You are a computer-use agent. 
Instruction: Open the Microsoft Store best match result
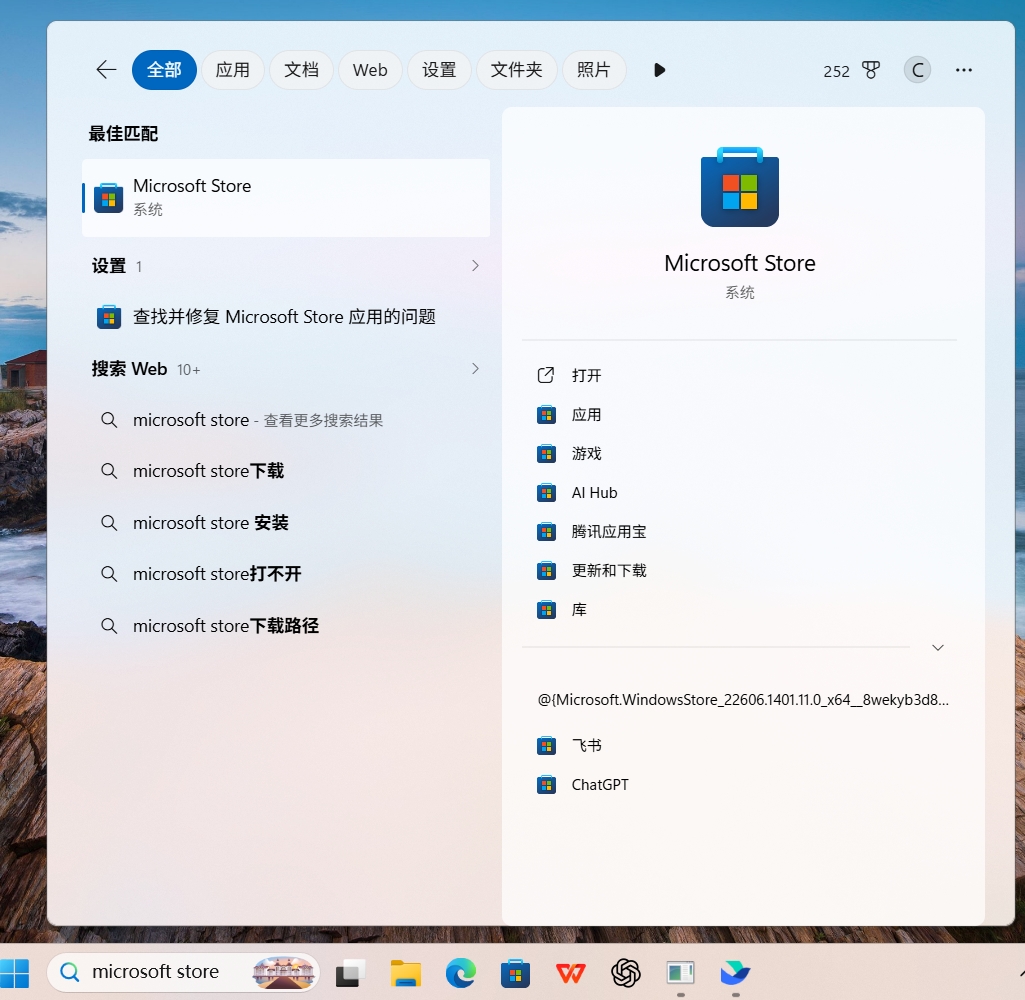pos(286,197)
